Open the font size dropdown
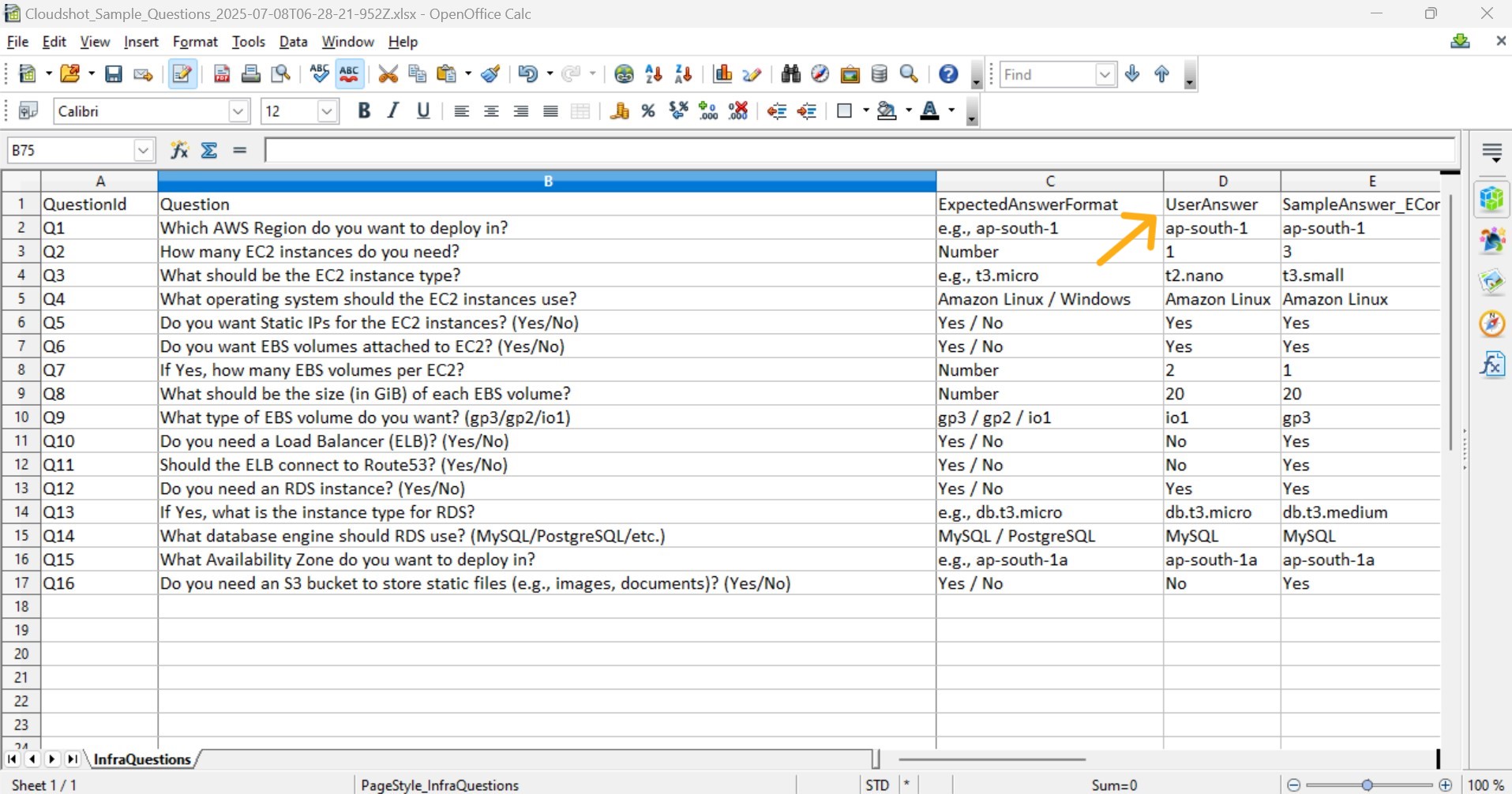Screen dimensions: 1512x794 [327, 111]
